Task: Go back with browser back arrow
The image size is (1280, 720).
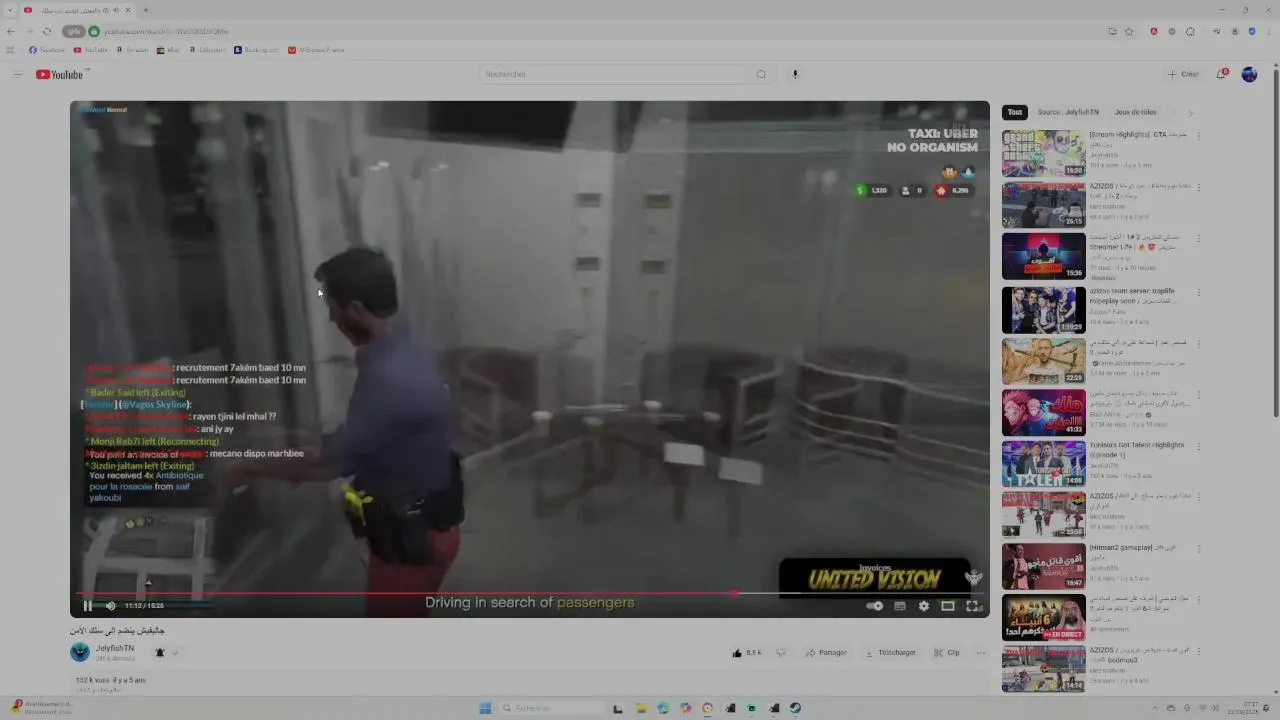Action: click(x=11, y=32)
